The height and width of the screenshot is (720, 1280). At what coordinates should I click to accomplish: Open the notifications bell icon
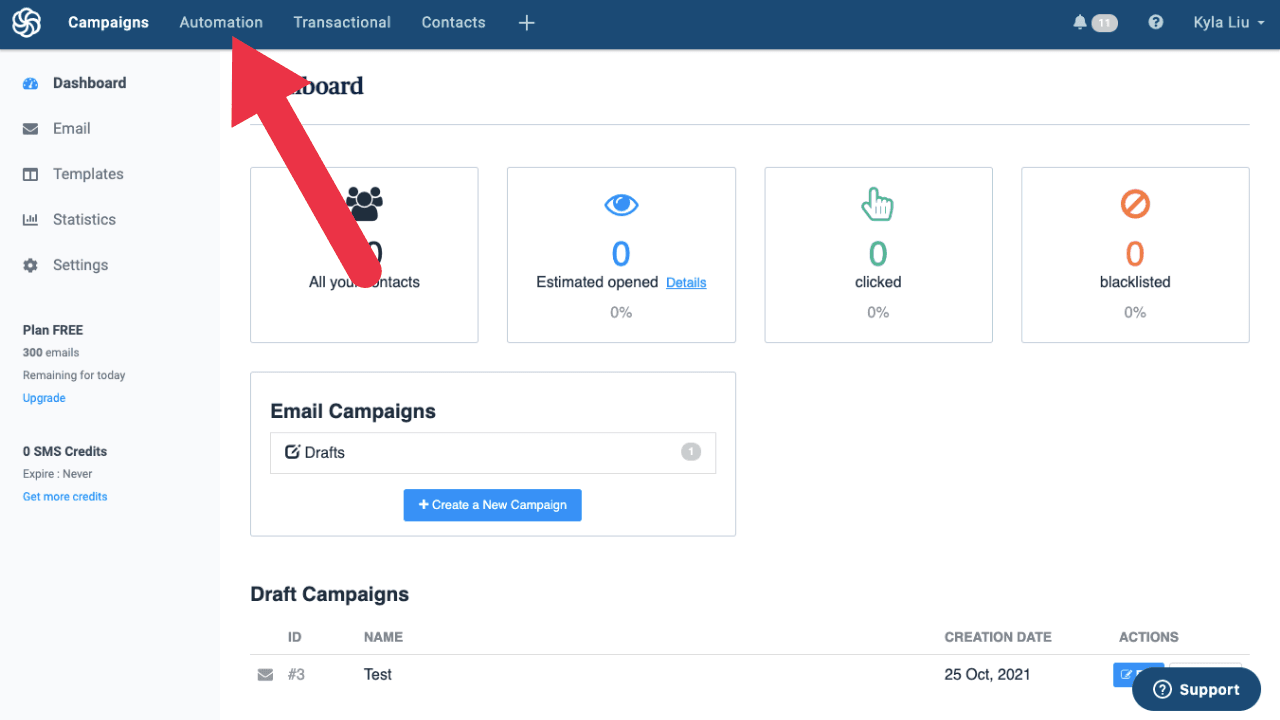point(1080,22)
